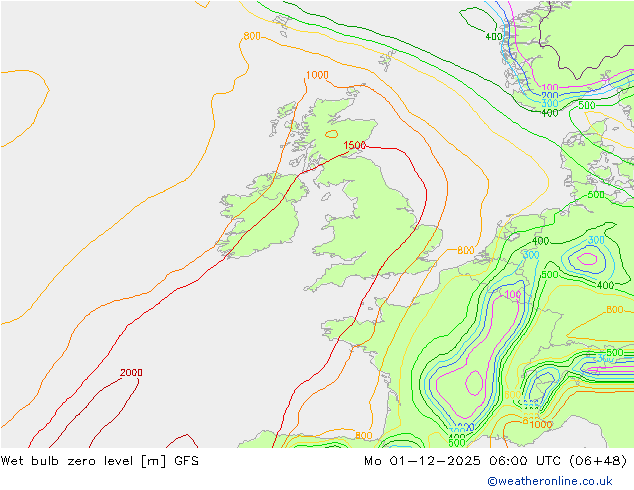Click the orange 1000 contour label north of Scotland
Screen dimensions: 634x490
(x=317, y=75)
